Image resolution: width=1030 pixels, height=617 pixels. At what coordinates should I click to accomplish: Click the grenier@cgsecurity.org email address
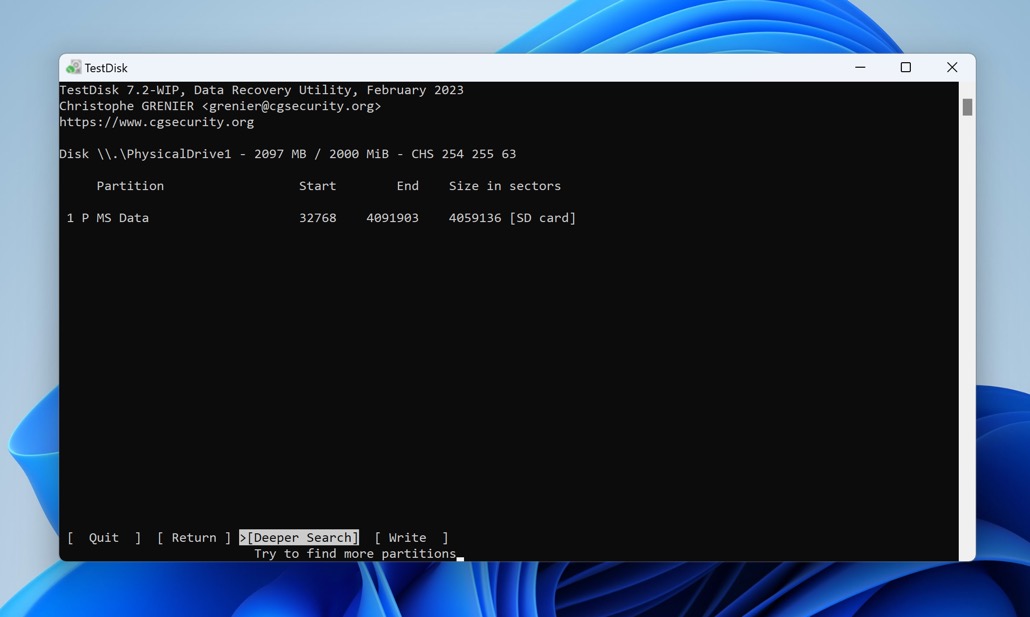[x=291, y=106]
